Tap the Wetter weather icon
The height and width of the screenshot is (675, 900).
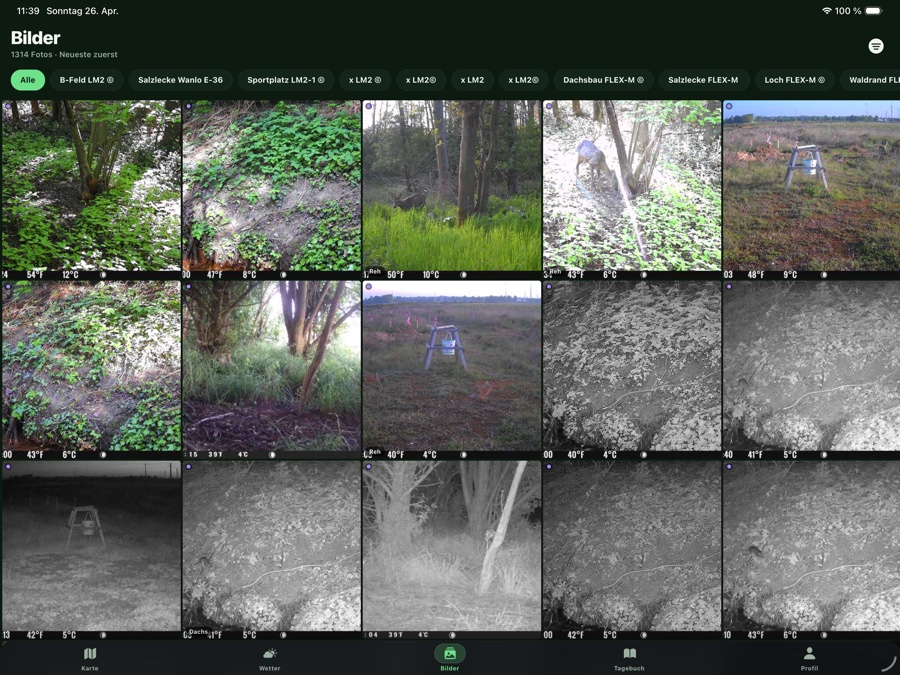pos(270,654)
